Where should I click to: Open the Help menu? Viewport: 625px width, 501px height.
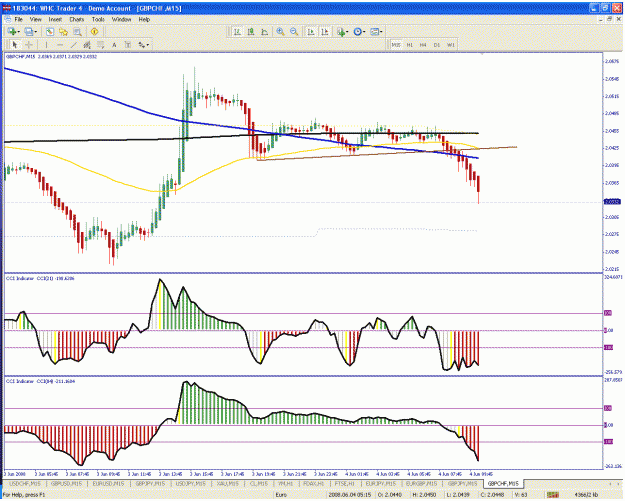[144, 19]
